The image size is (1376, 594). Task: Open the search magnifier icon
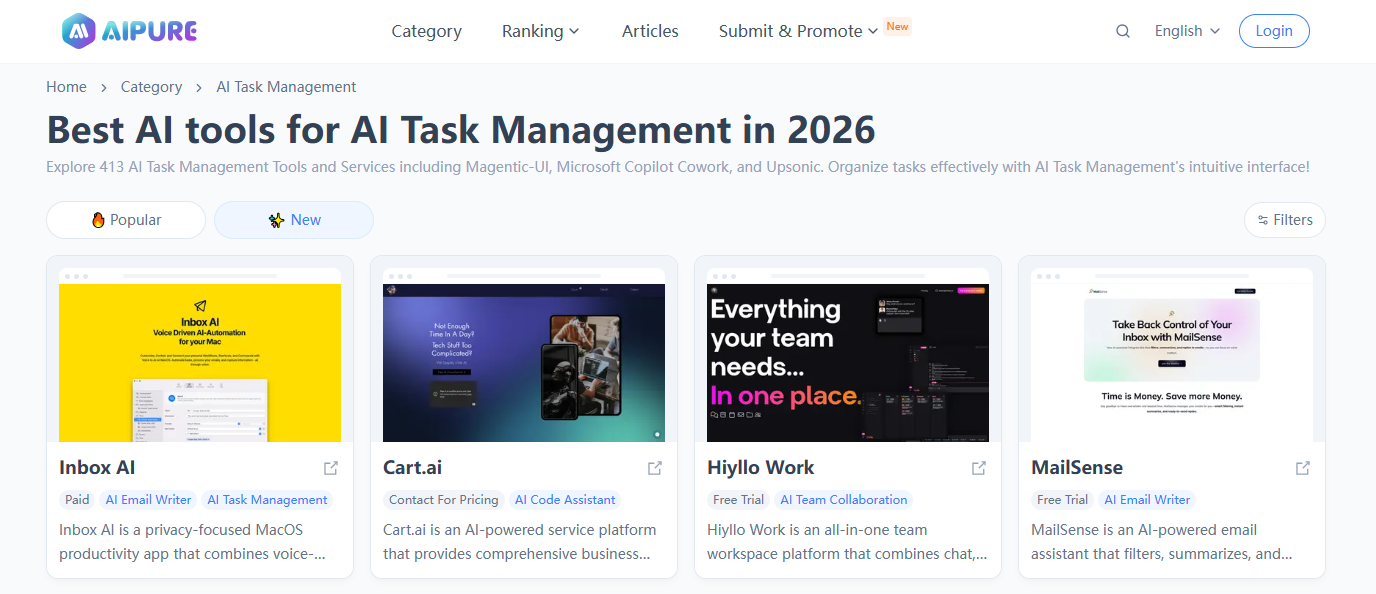click(x=1122, y=31)
